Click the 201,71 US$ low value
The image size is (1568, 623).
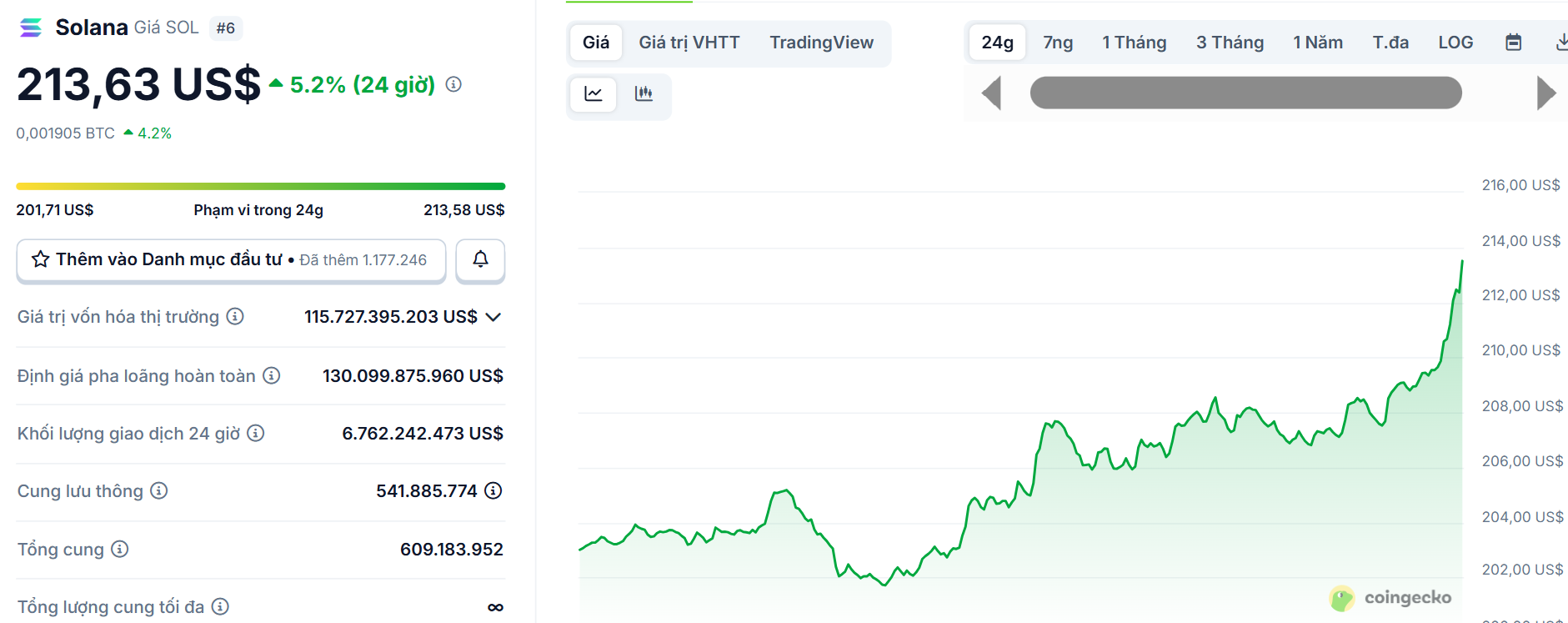click(55, 210)
